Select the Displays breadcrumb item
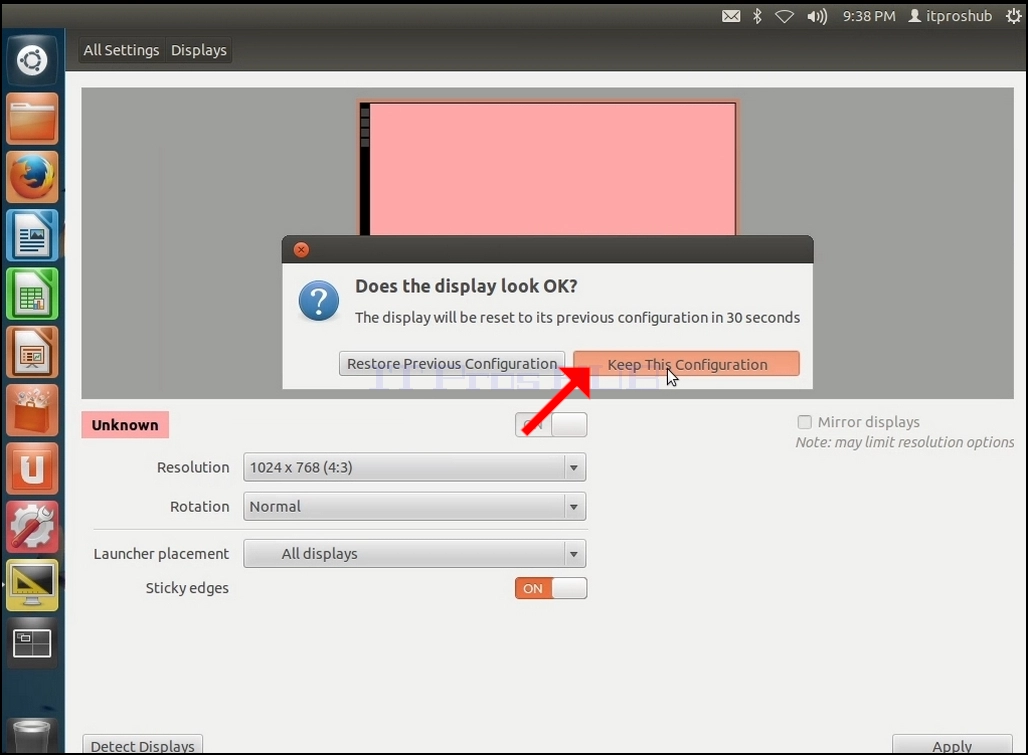Image resolution: width=1028 pixels, height=755 pixels. tap(199, 50)
